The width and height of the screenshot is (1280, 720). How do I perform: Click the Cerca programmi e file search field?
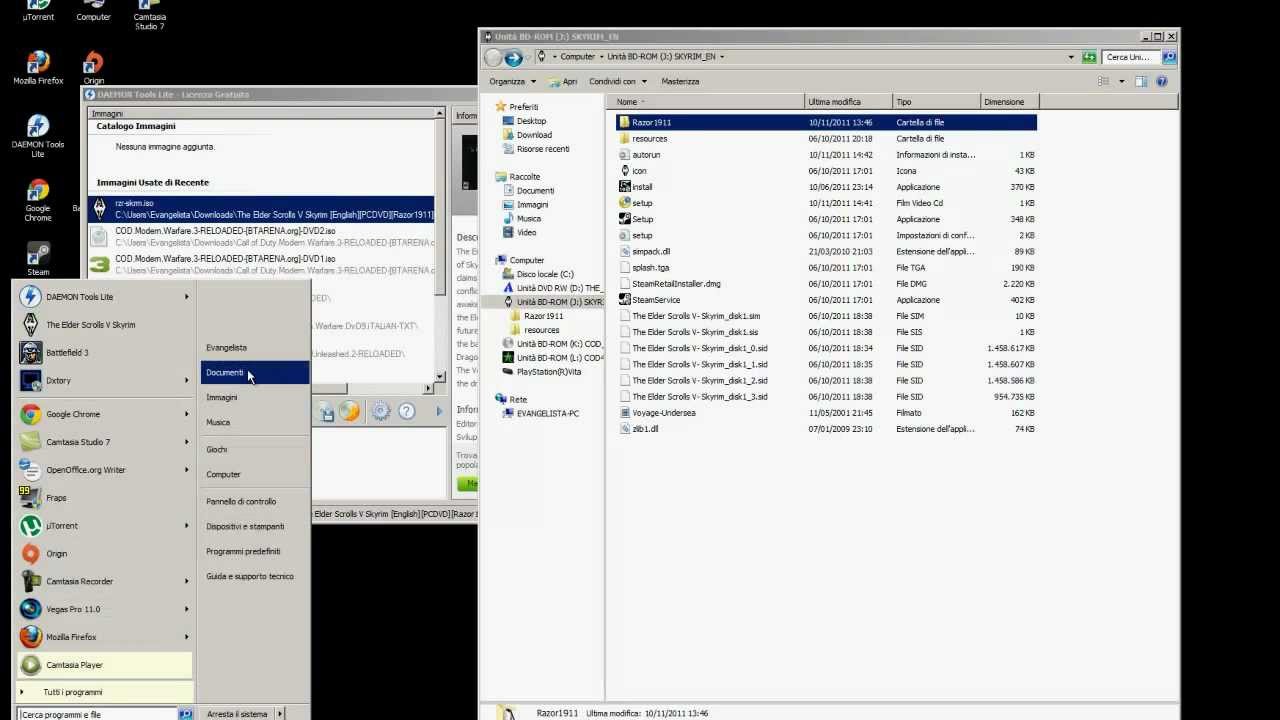(x=97, y=714)
